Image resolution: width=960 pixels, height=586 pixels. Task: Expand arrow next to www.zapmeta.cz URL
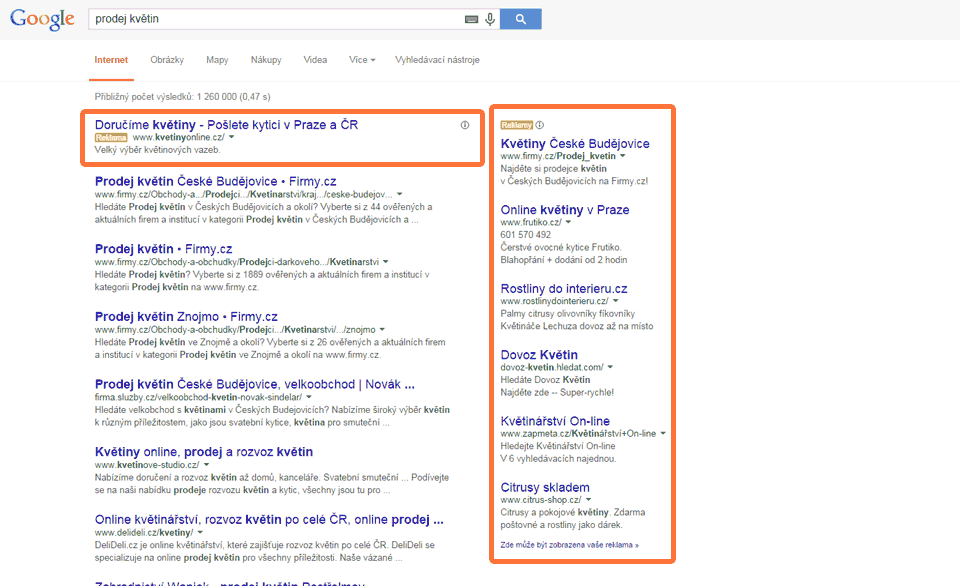point(662,434)
